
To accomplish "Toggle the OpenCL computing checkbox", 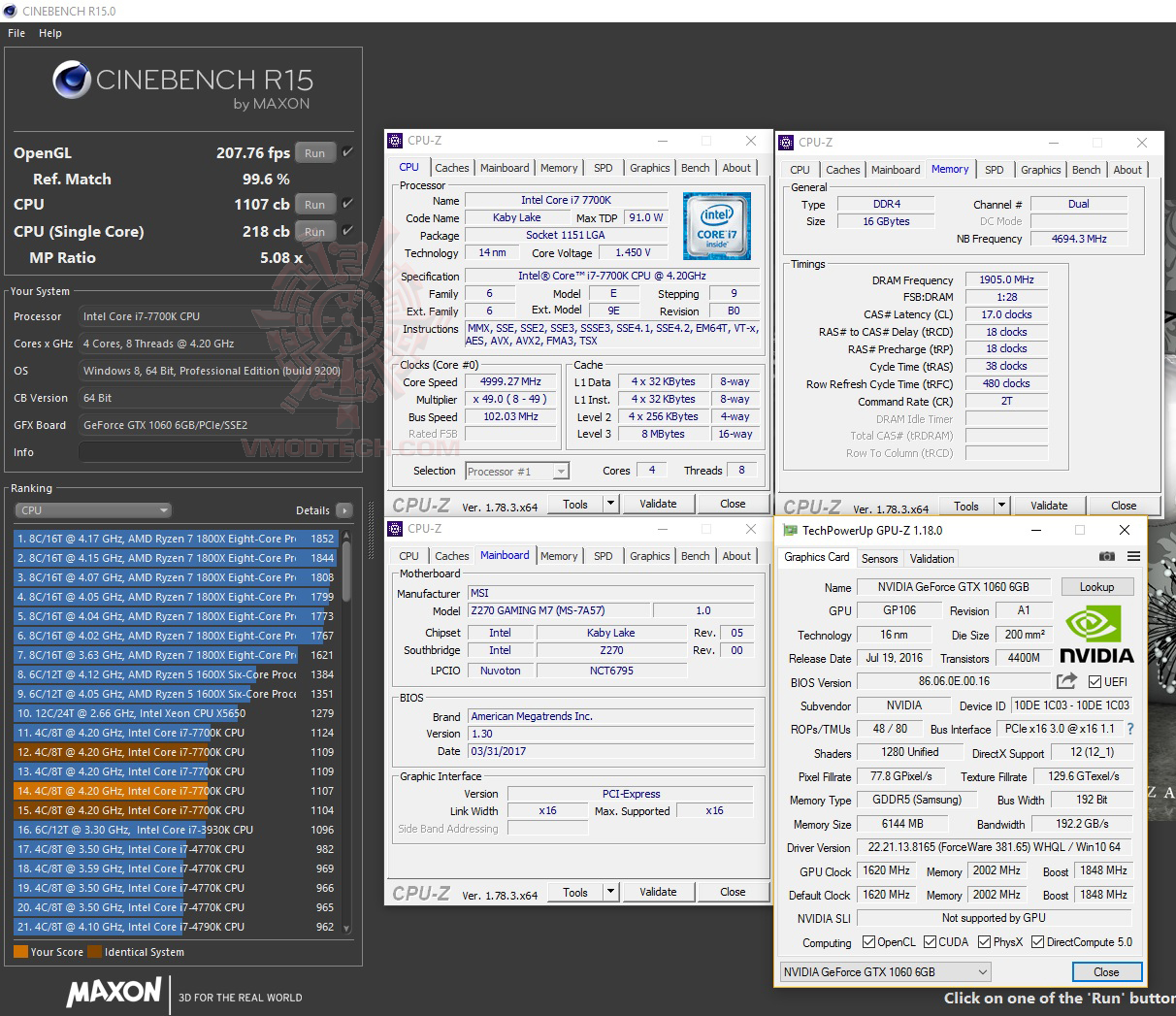I will (866, 942).
